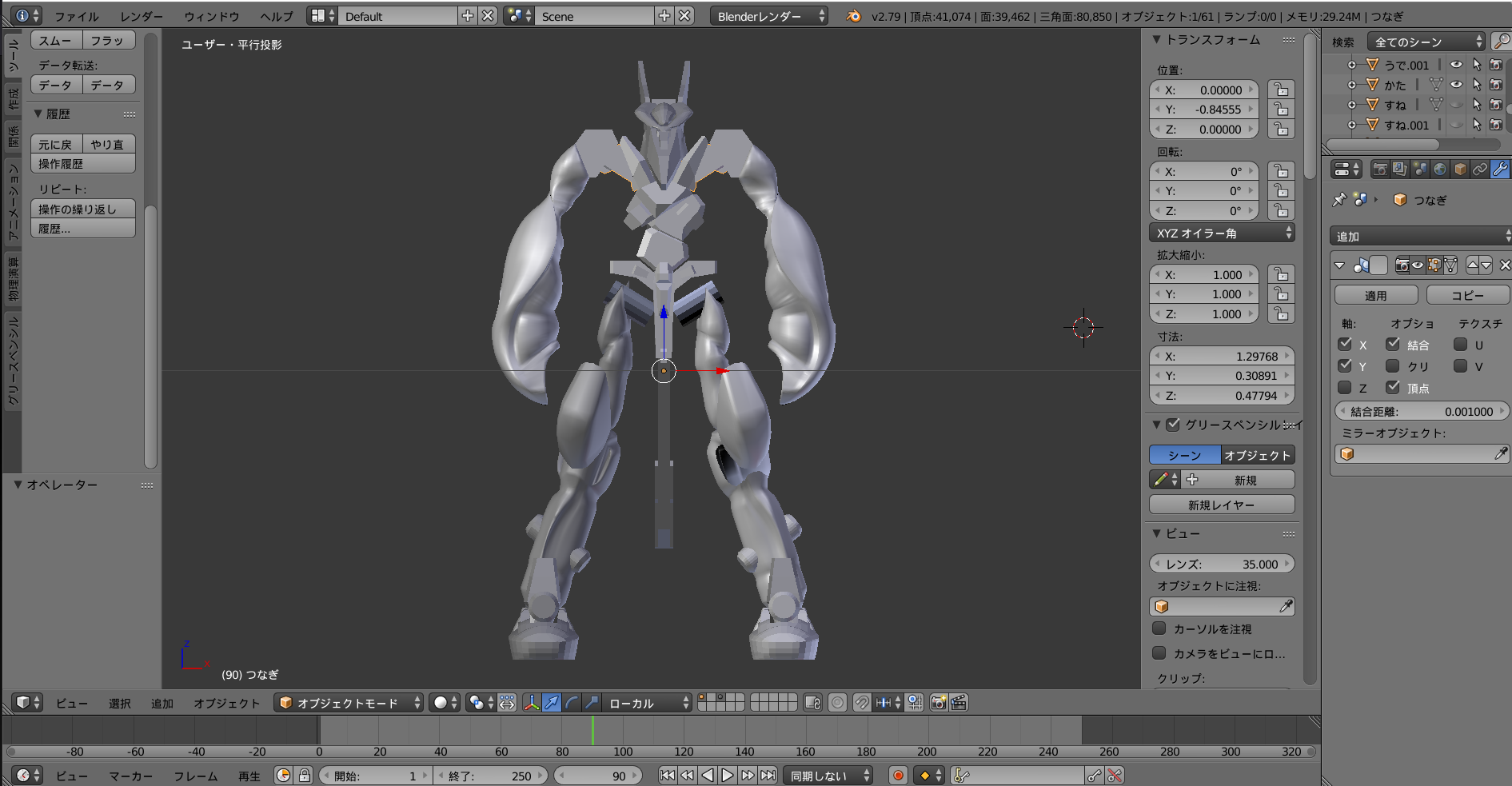1512x786 pixels.
Task: Select the rotate manipulator arc icon
Action: (571, 703)
